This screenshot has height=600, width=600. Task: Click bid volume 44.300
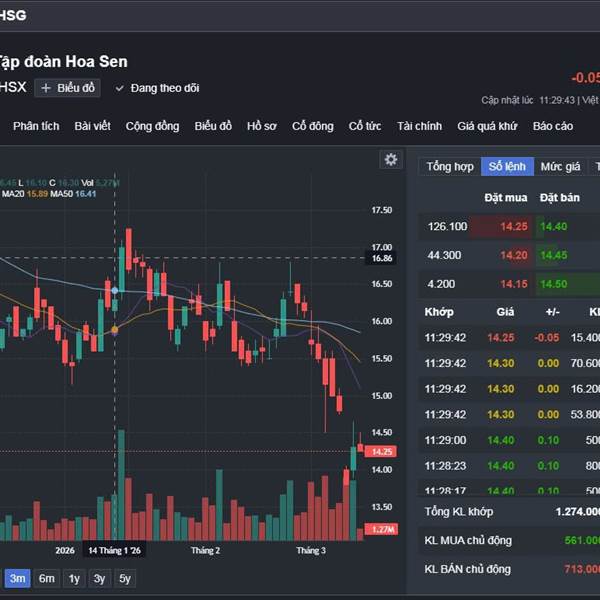pos(444,255)
